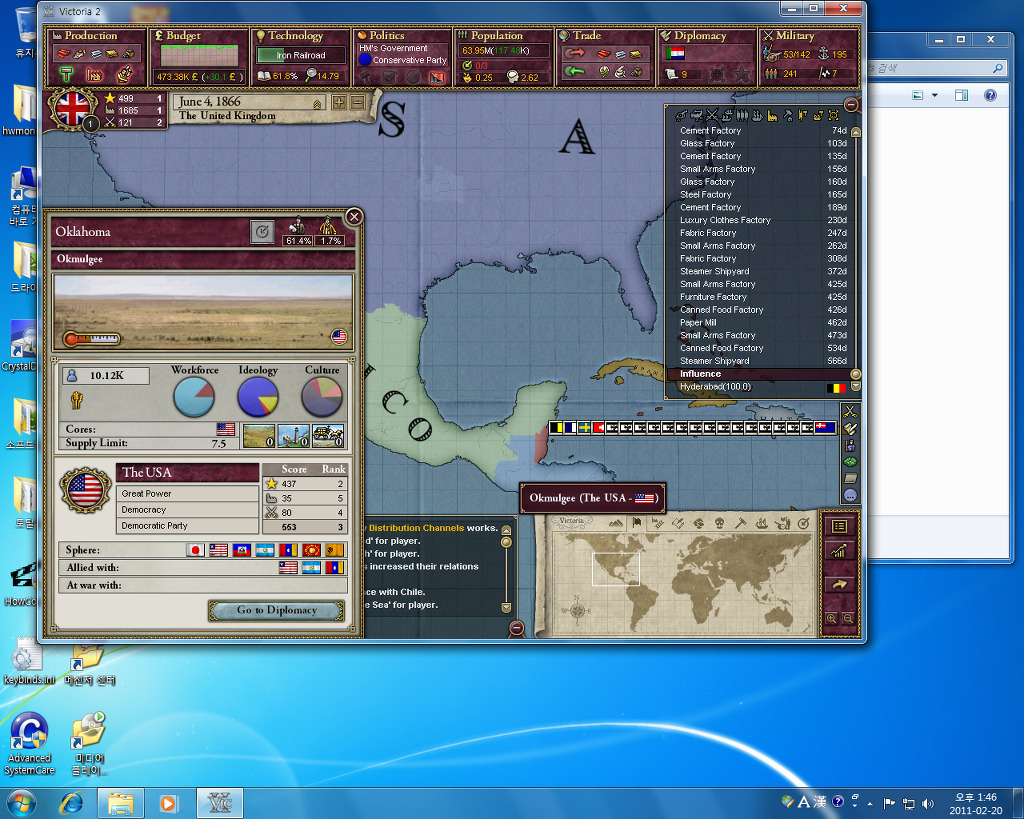
Task: Select the hammer map mode icon
Action: click(x=741, y=523)
